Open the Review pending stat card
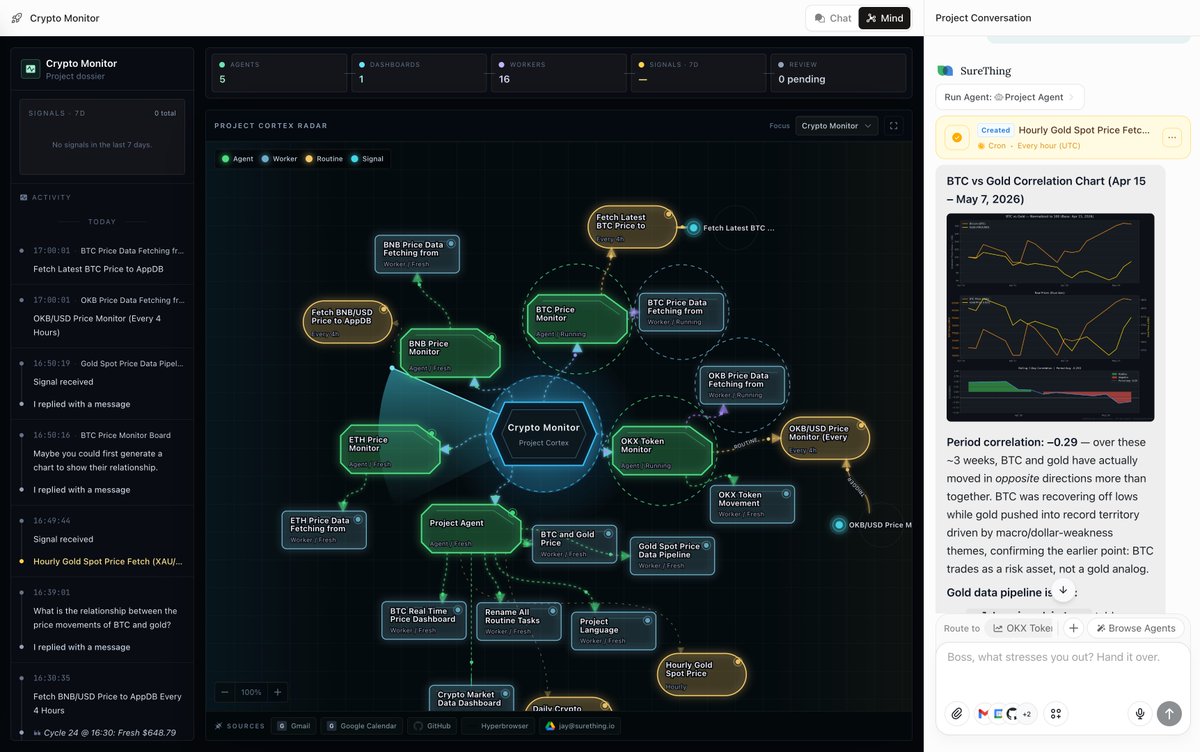 [836, 72]
